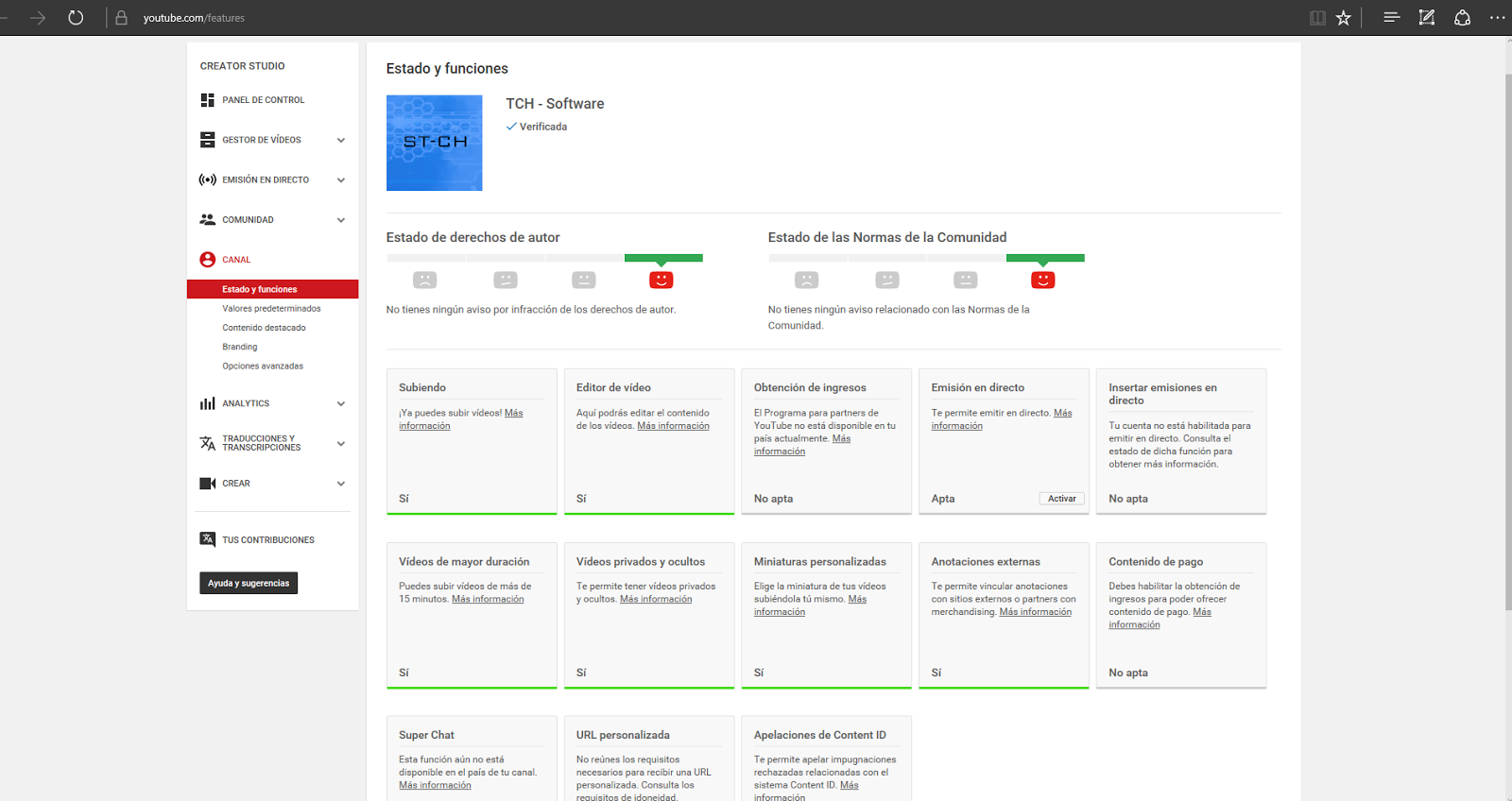Click the browser forward arrow
1512x801 pixels.
[x=38, y=18]
